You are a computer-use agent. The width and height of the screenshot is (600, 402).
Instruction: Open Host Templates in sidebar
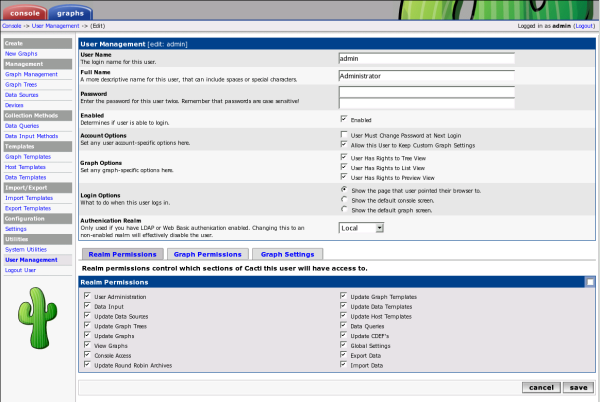[x=25, y=167]
